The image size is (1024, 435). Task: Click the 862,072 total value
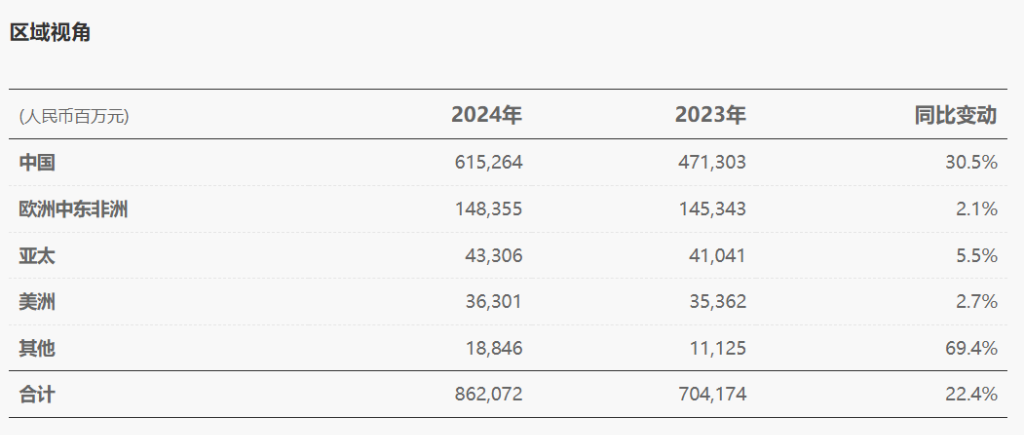[x=488, y=395]
